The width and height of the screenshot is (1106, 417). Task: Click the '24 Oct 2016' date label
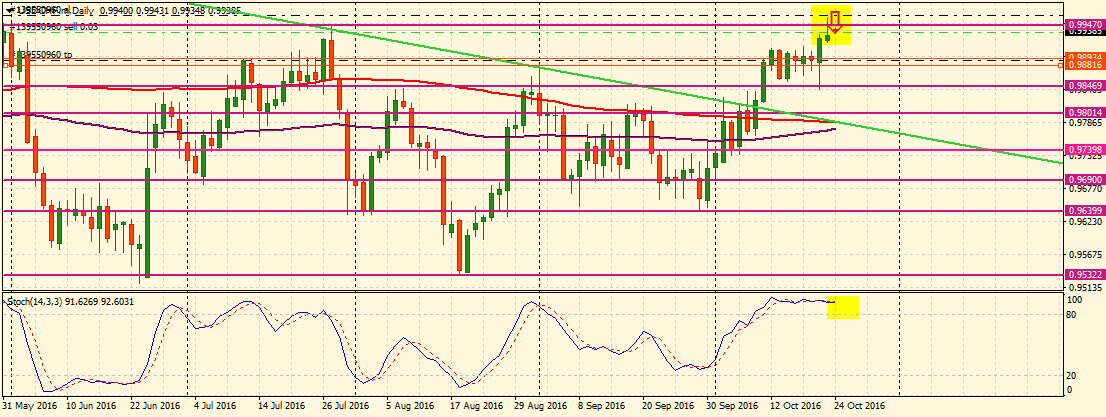click(x=861, y=406)
